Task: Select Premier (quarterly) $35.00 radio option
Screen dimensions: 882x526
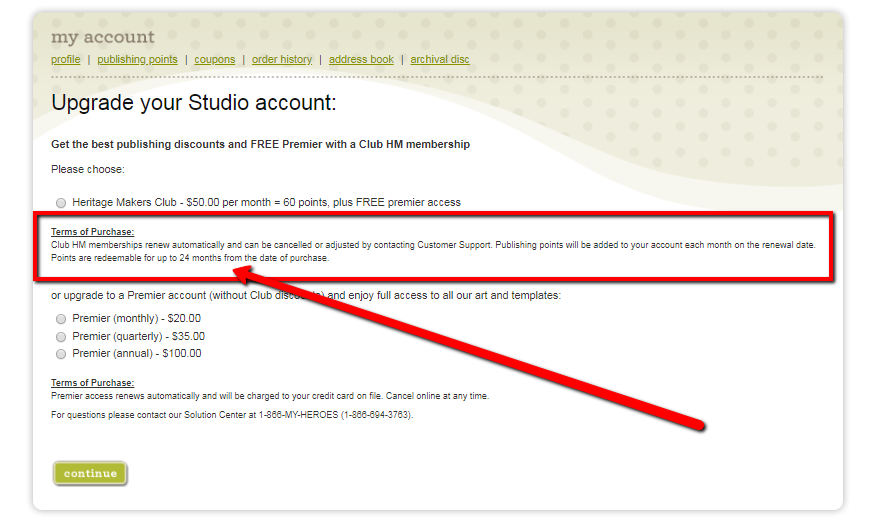Action: (61, 337)
